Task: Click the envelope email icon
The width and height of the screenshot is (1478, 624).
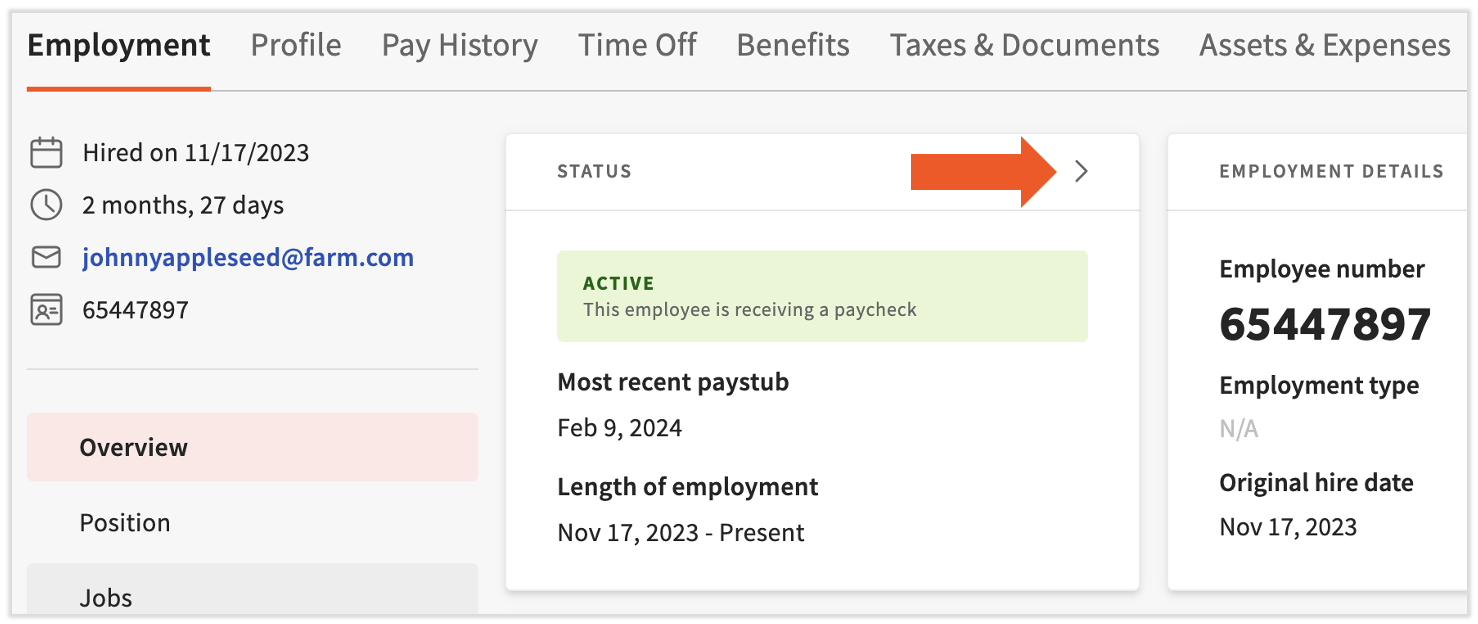Action: pos(46,258)
